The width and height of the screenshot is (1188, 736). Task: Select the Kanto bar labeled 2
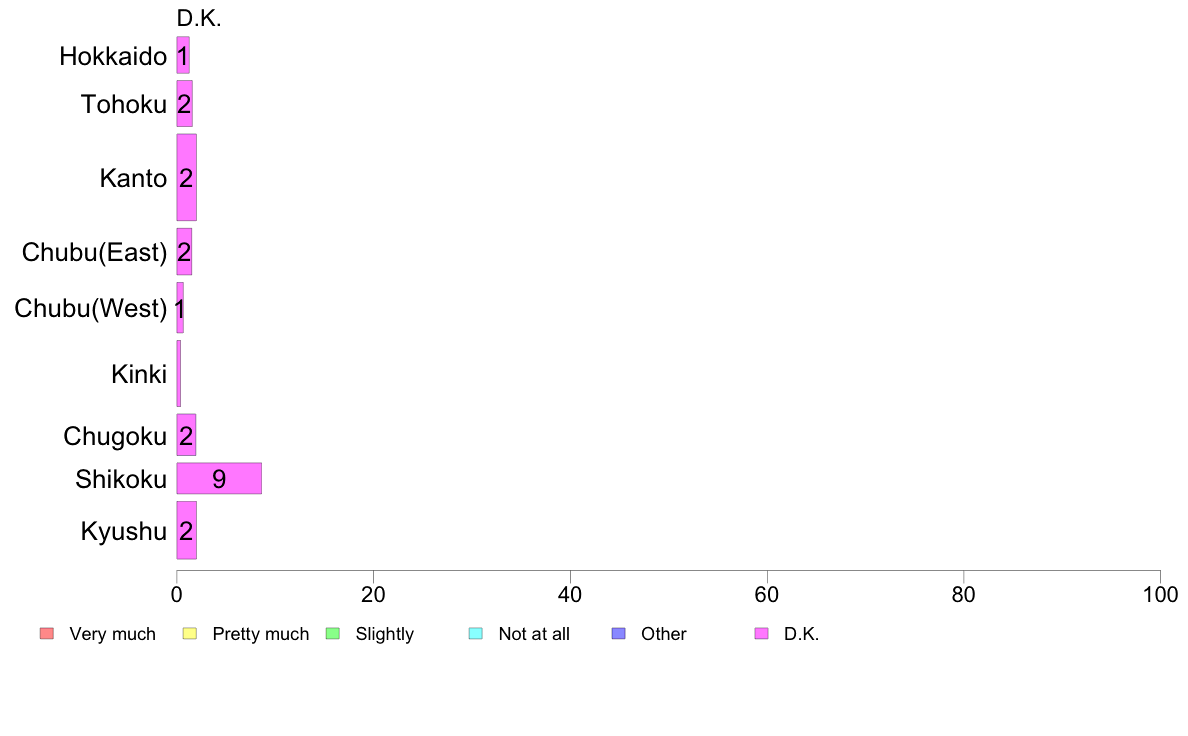[186, 177]
